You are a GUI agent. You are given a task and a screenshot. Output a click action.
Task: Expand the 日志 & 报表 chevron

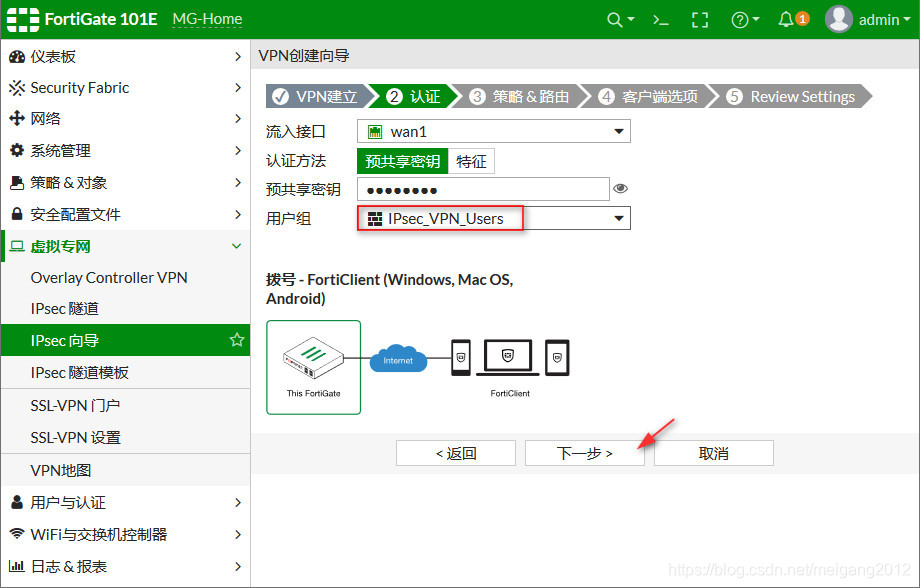pyautogui.click(x=238, y=566)
